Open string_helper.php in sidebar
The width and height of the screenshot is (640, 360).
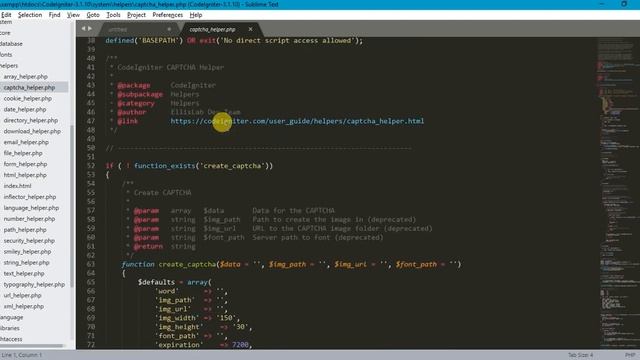coord(27,262)
